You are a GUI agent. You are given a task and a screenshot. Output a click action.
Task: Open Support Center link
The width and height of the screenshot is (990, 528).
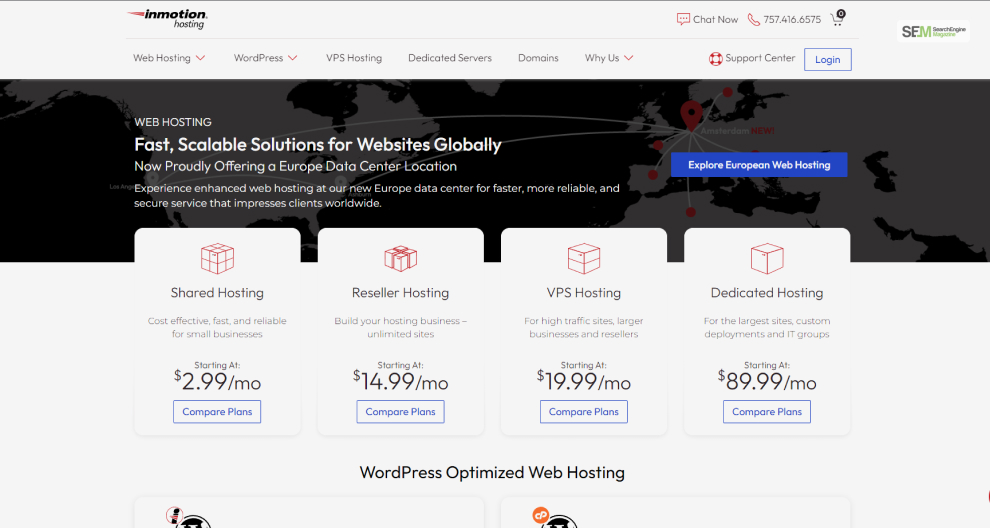pos(760,57)
